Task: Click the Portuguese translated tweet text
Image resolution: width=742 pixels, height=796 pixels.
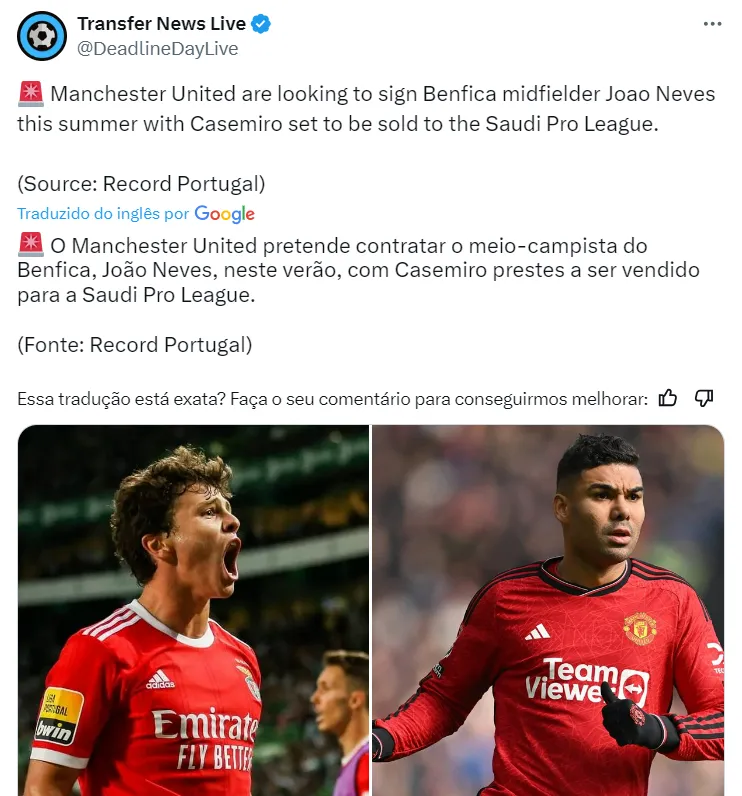Action: (358, 270)
